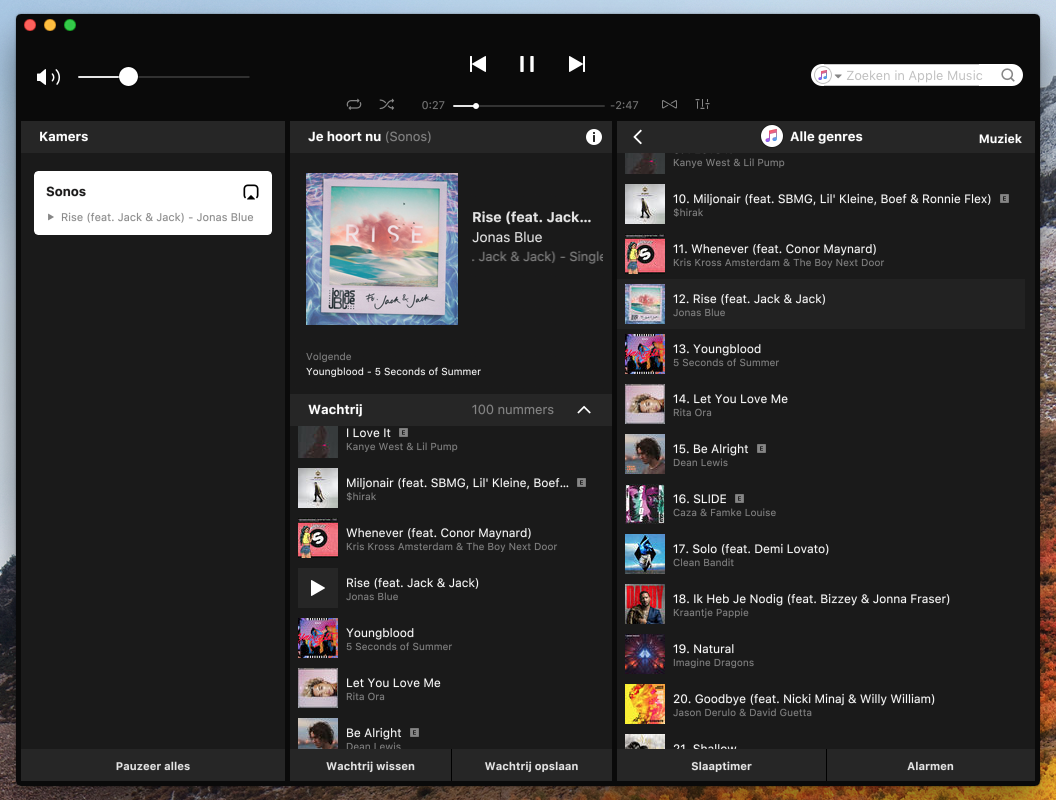
Task: Mute audio using the speaker icon
Action: coord(48,77)
